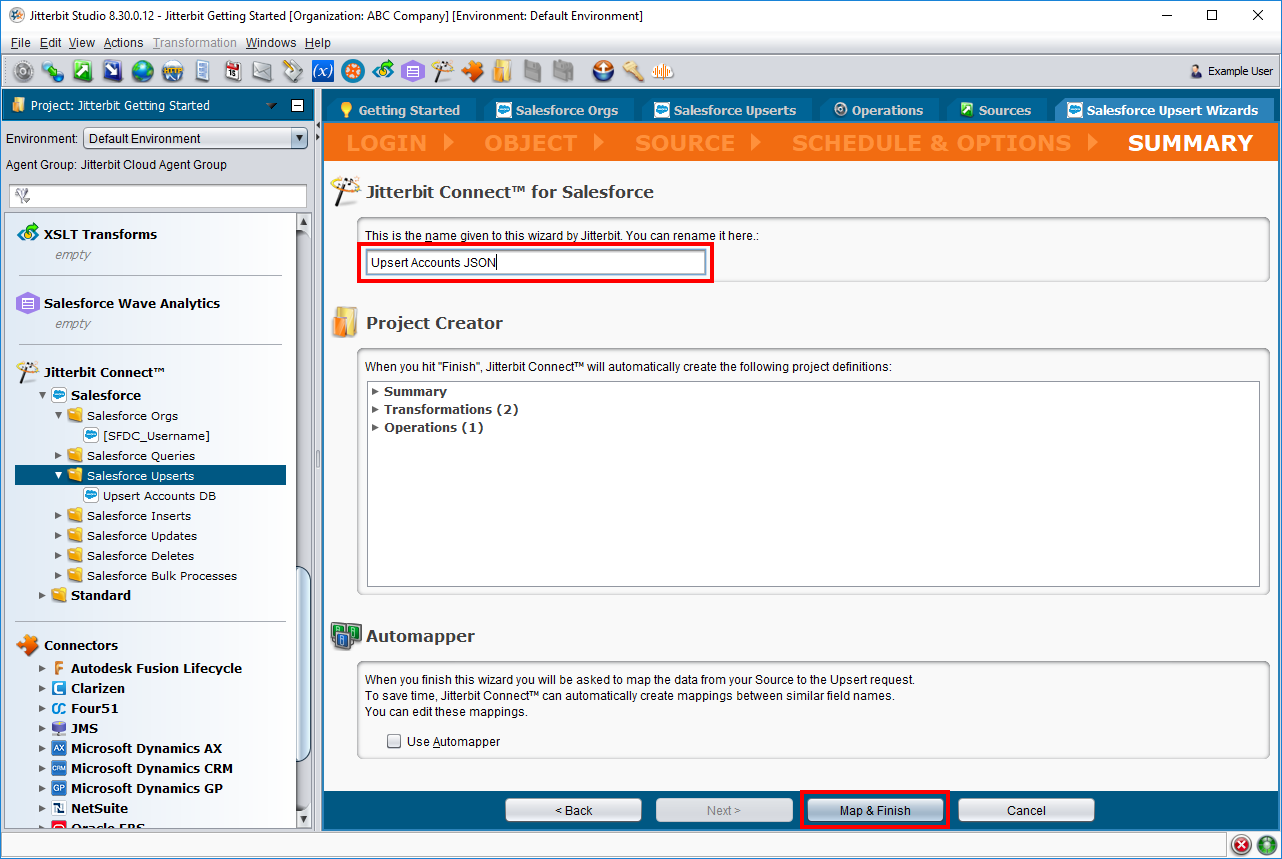Viewport: 1282px width, 859px height.
Task: Click the HTTP endpoint toolbar icon
Action: 172,71
